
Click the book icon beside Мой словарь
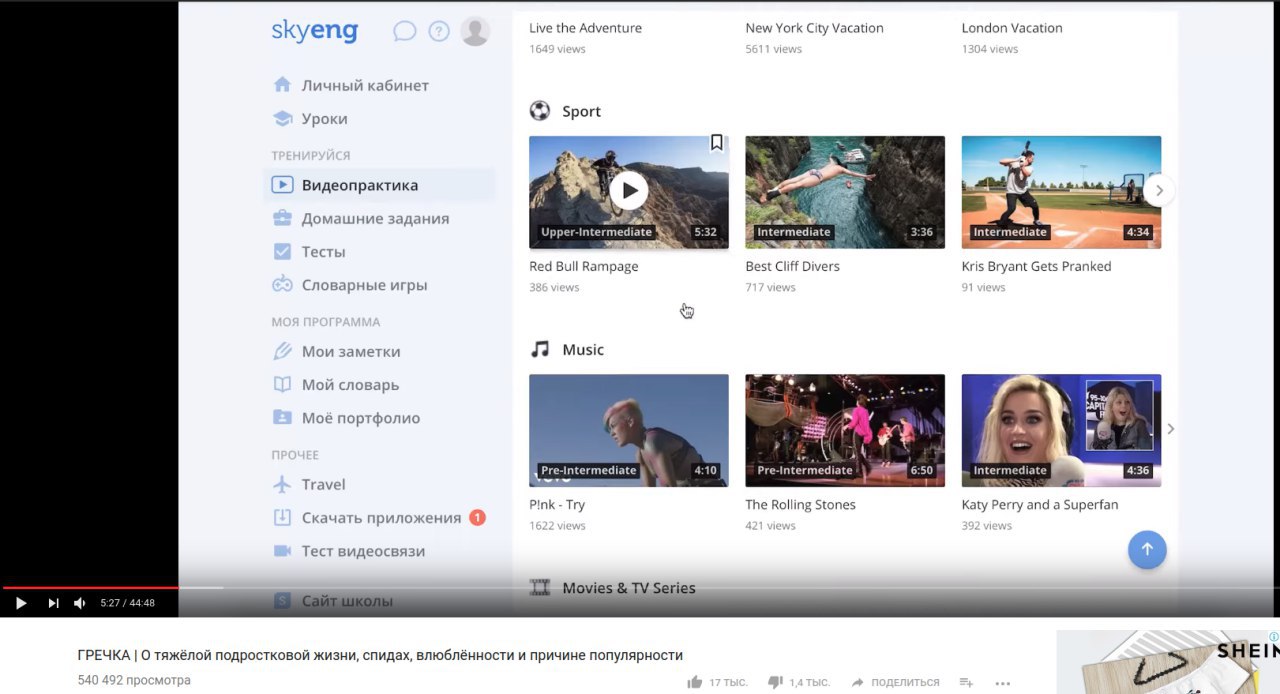pyautogui.click(x=283, y=385)
